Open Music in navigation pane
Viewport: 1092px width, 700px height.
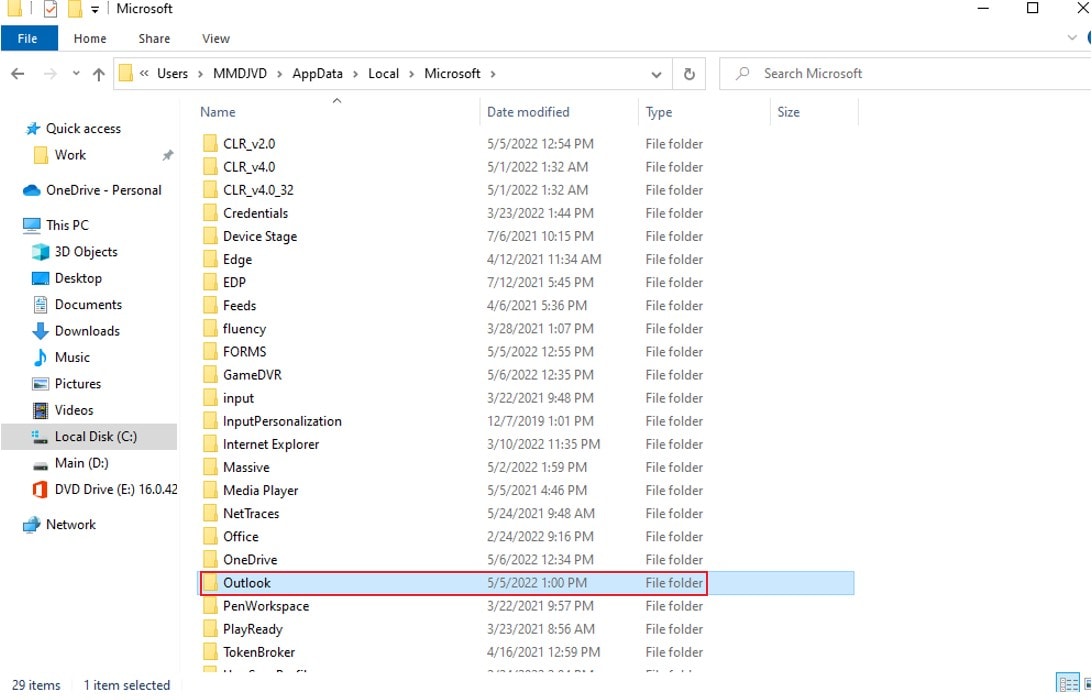72,358
